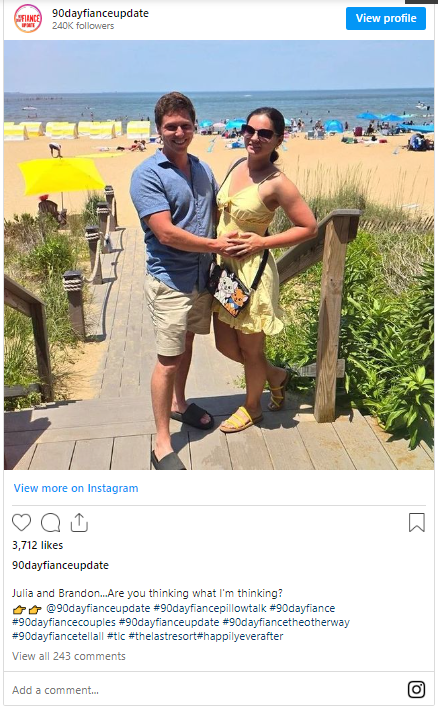Open the #90dayfiancecouples hashtag
438x712 pixels.
(64, 622)
